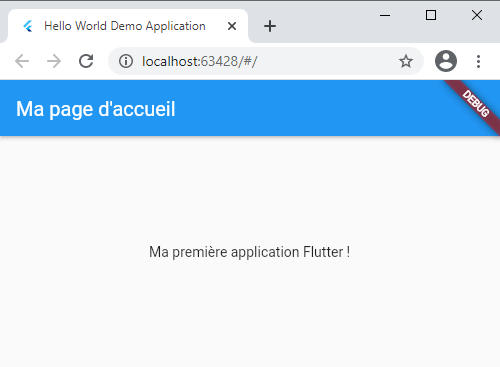Viewport: 500px width, 367px height.
Task: View site information icon
Action: pyautogui.click(x=126, y=61)
